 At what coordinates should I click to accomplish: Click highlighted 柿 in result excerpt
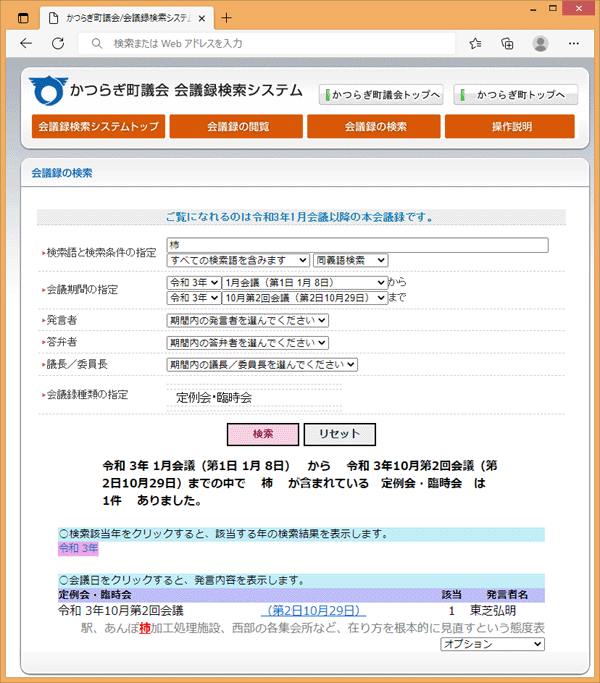[145, 628]
